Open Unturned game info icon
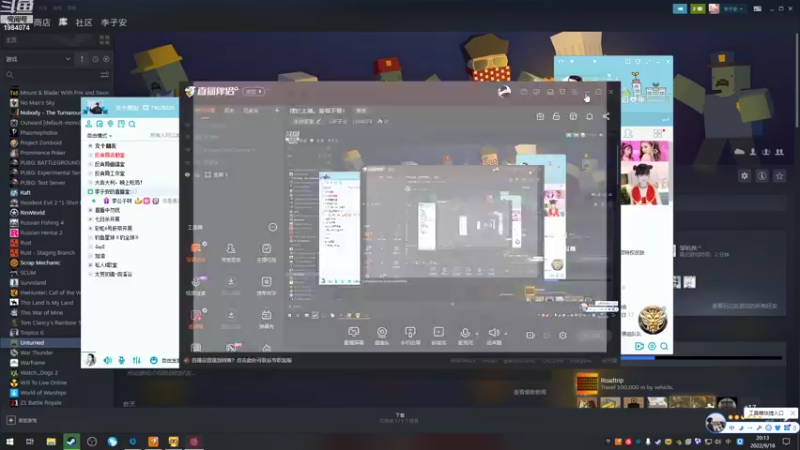Viewport: 800px width, 450px height. coord(762,176)
